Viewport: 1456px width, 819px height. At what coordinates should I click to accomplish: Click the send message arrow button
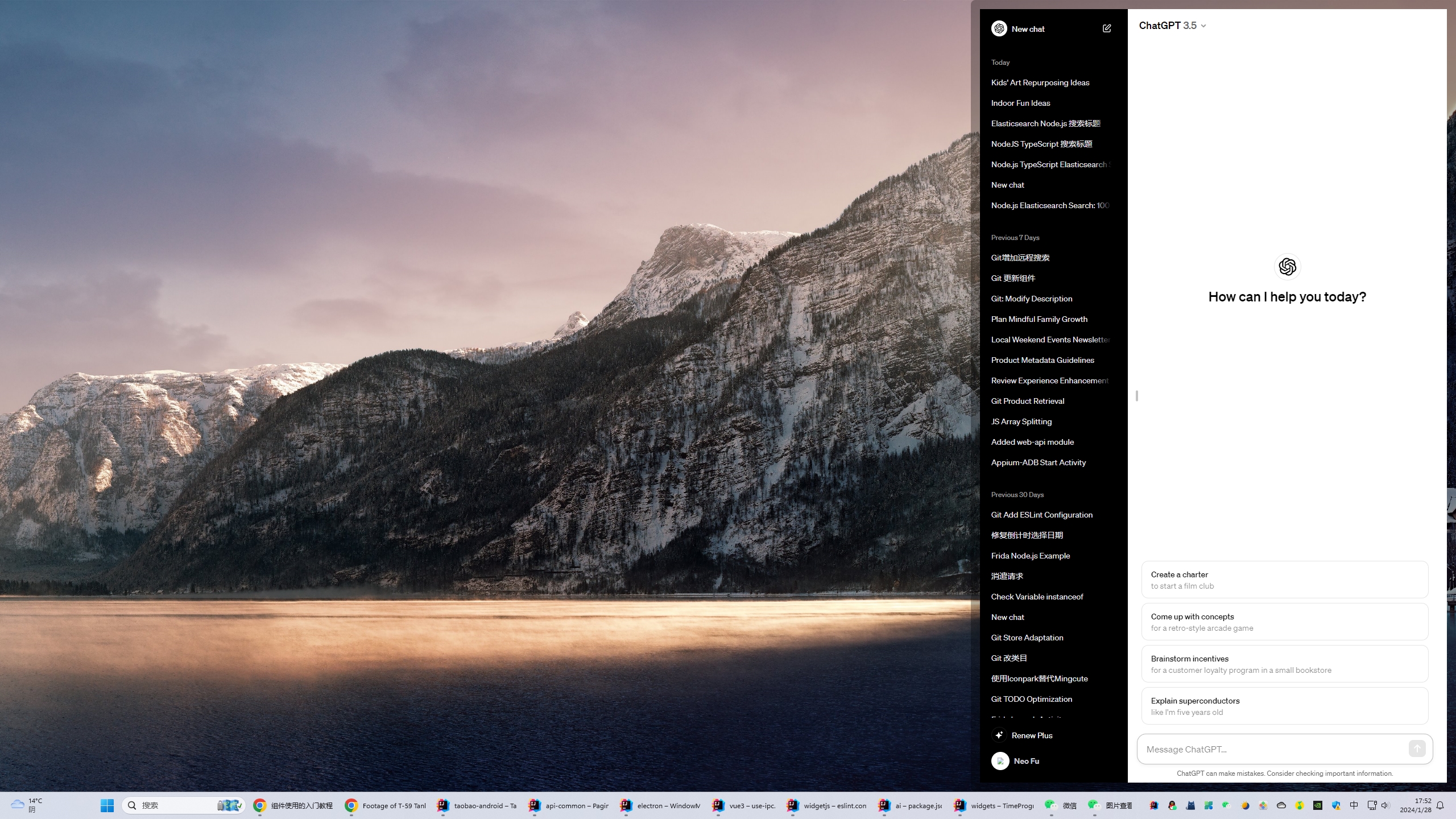tap(1417, 748)
